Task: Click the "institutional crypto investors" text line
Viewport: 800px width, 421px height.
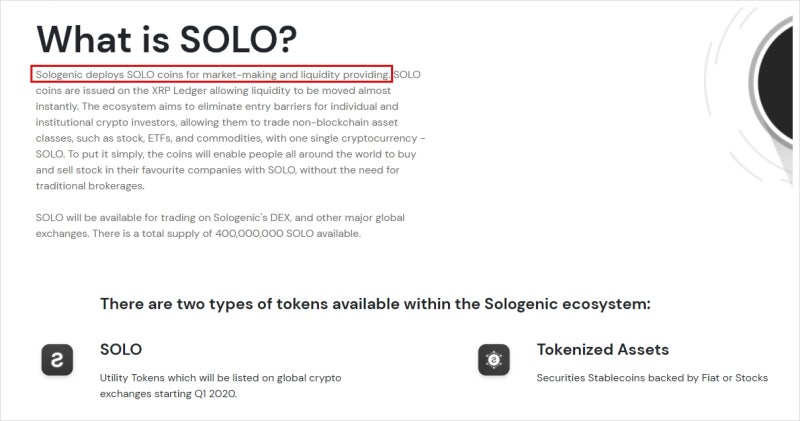Action: tap(217, 122)
